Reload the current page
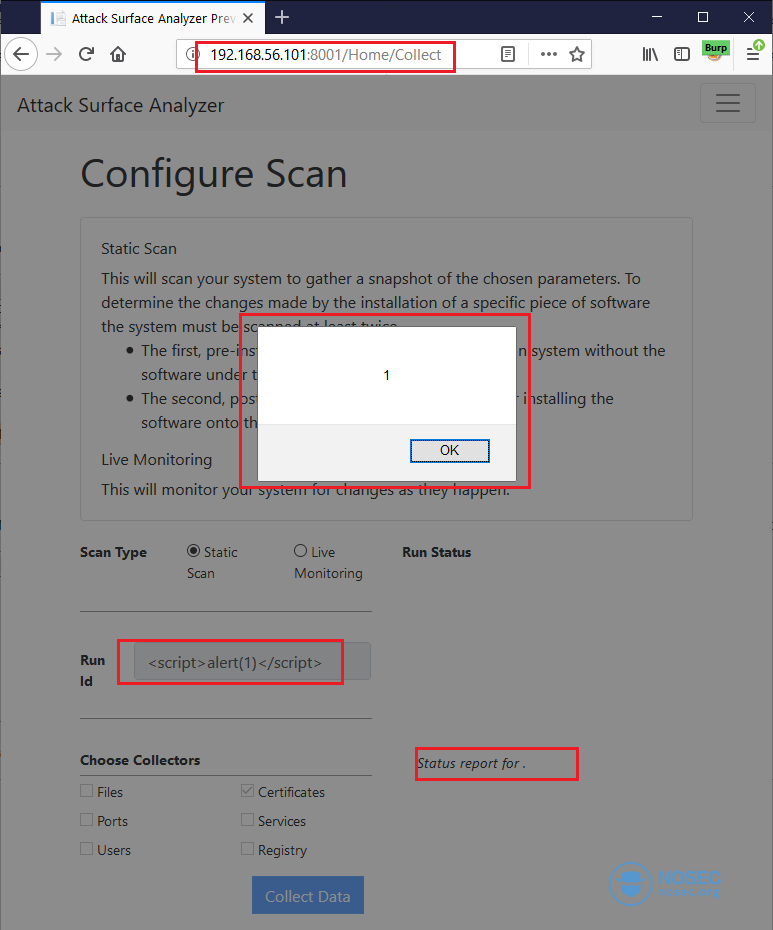This screenshot has width=773, height=930. click(x=87, y=55)
